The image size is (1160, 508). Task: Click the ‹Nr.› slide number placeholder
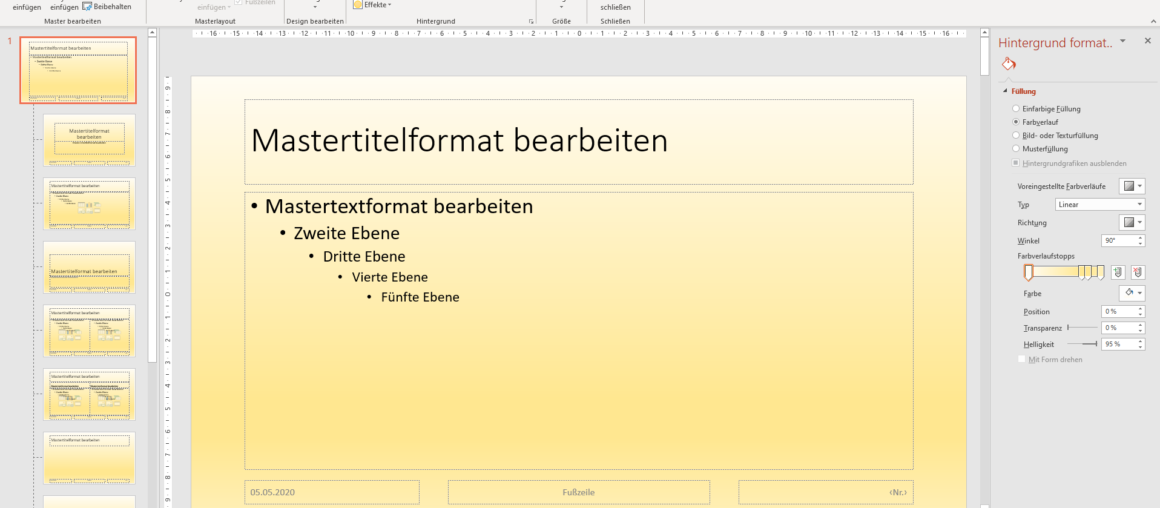[826, 492]
